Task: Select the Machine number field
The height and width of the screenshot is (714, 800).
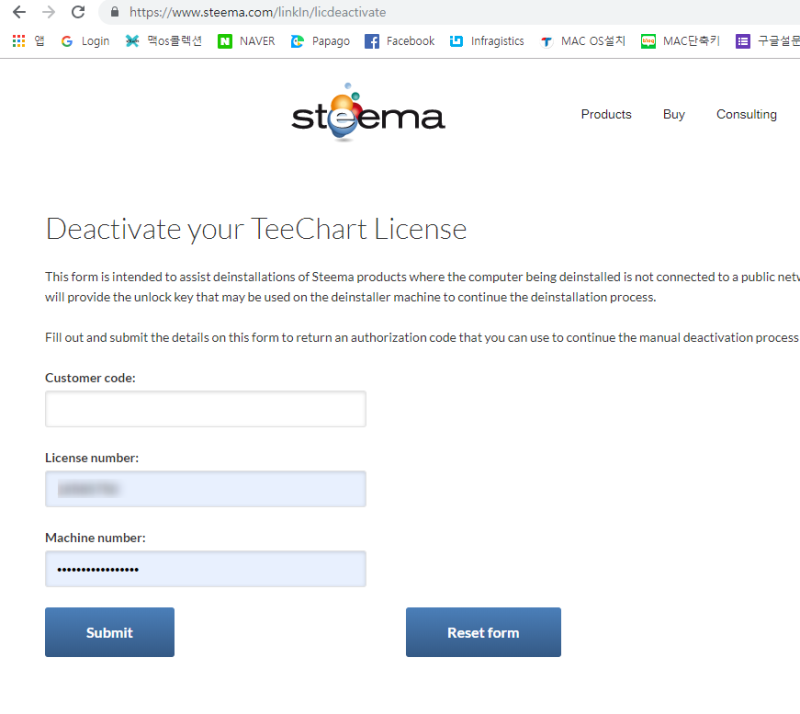Action: click(x=205, y=569)
